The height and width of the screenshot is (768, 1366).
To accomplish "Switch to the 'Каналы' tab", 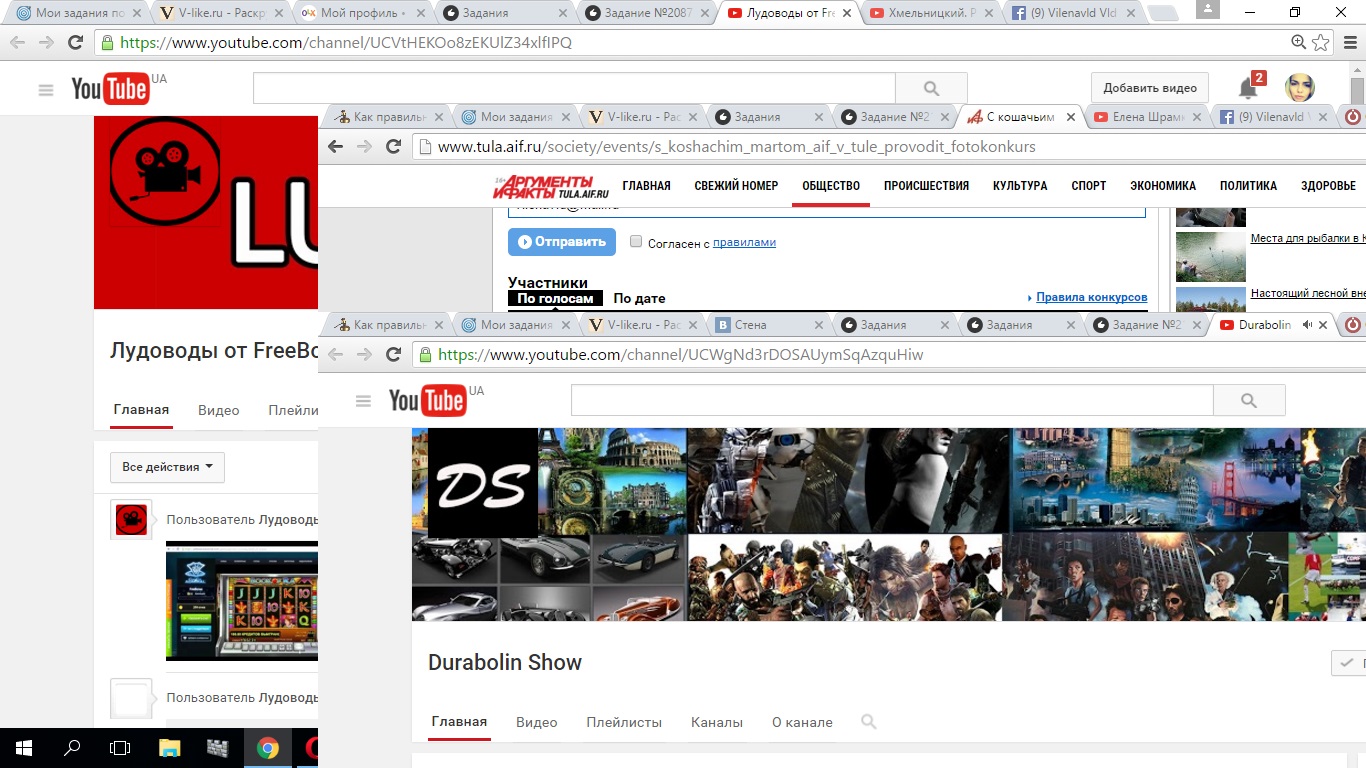I will 716,722.
